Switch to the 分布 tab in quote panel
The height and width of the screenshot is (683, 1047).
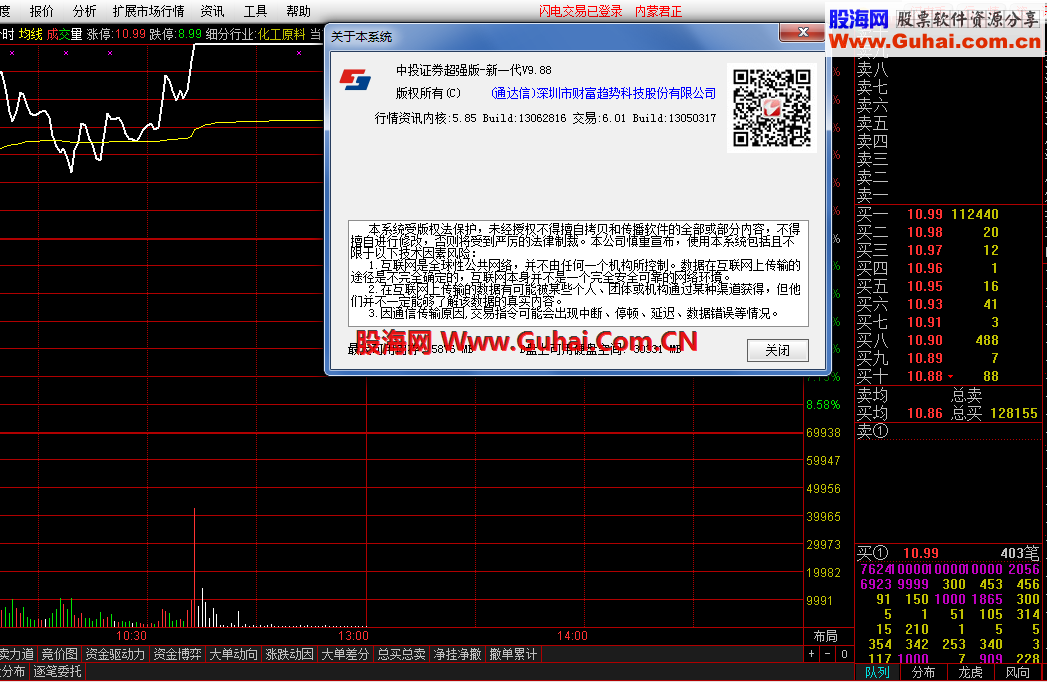tap(923, 672)
